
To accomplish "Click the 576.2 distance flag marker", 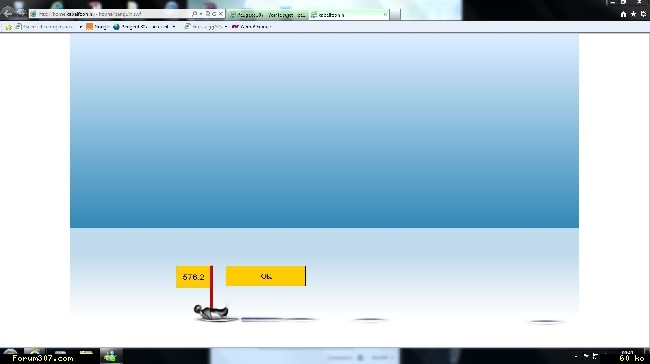I will pos(193,277).
